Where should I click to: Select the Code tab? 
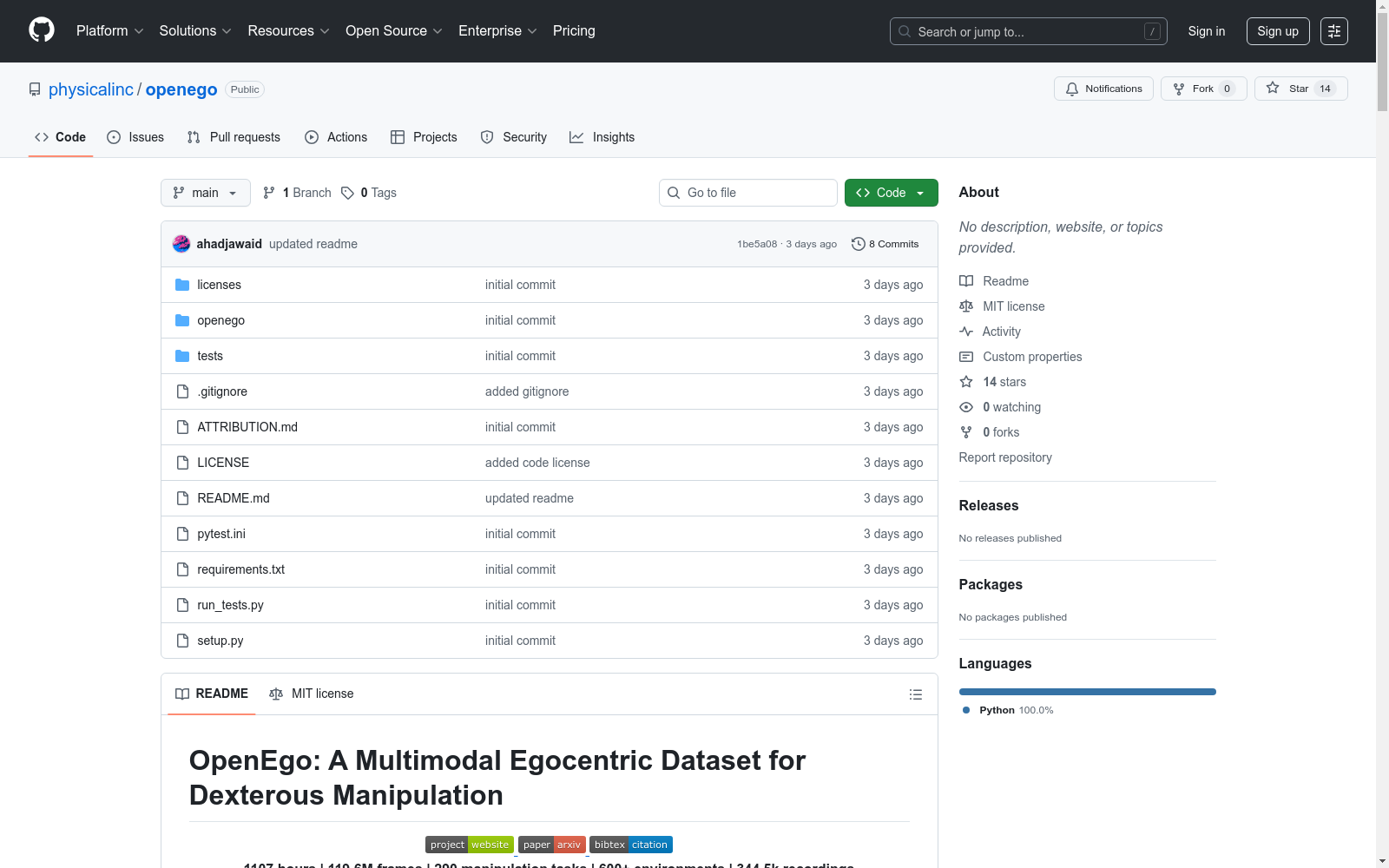[61, 137]
